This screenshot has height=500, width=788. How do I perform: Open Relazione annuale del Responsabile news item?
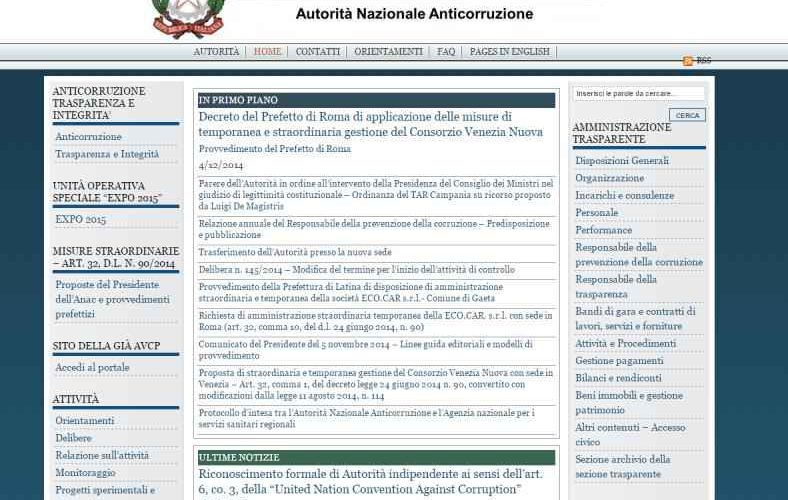pos(374,229)
